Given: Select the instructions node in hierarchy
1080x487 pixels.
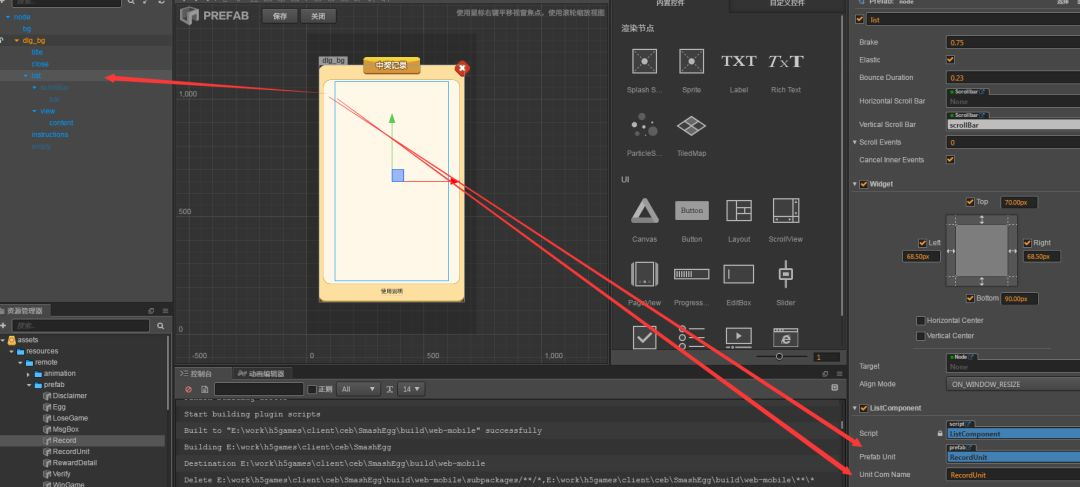Looking at the screenshot, I should pos(50,134).
